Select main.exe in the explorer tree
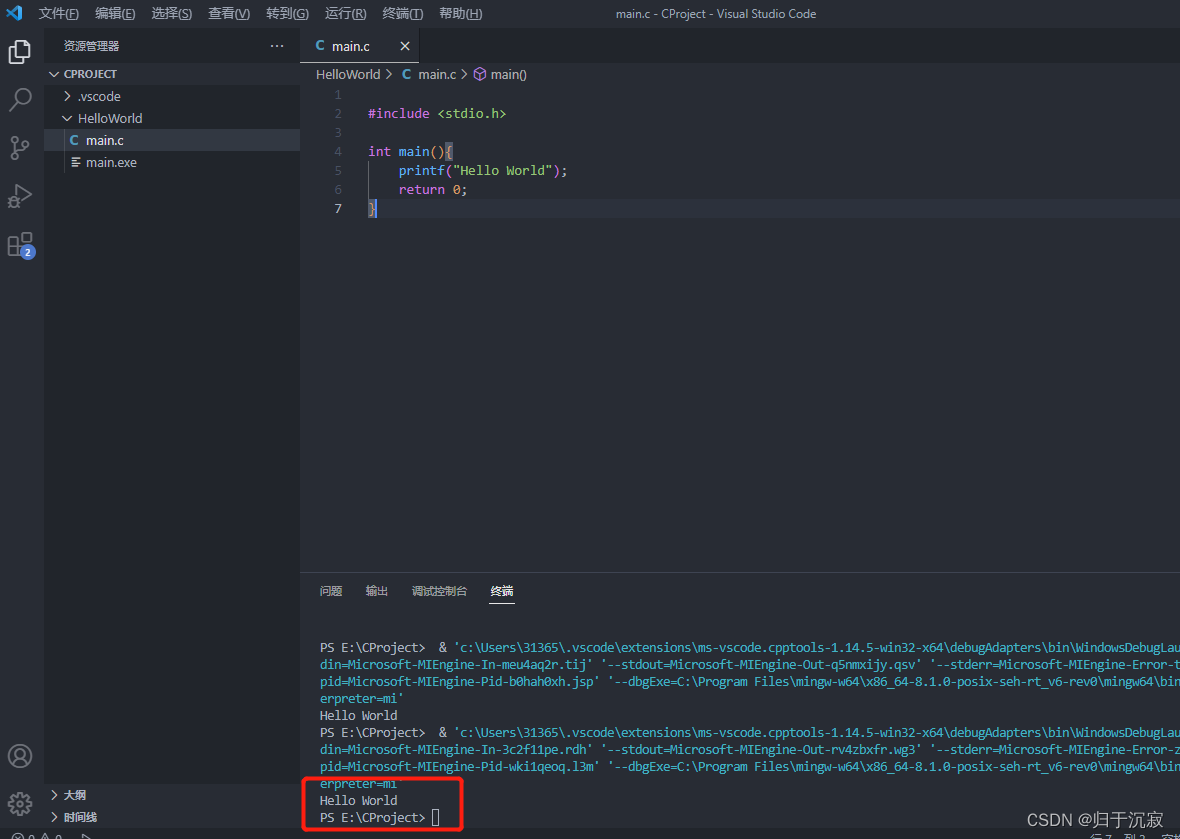This screenshot has height=839, width=1180. coord(172,162)
